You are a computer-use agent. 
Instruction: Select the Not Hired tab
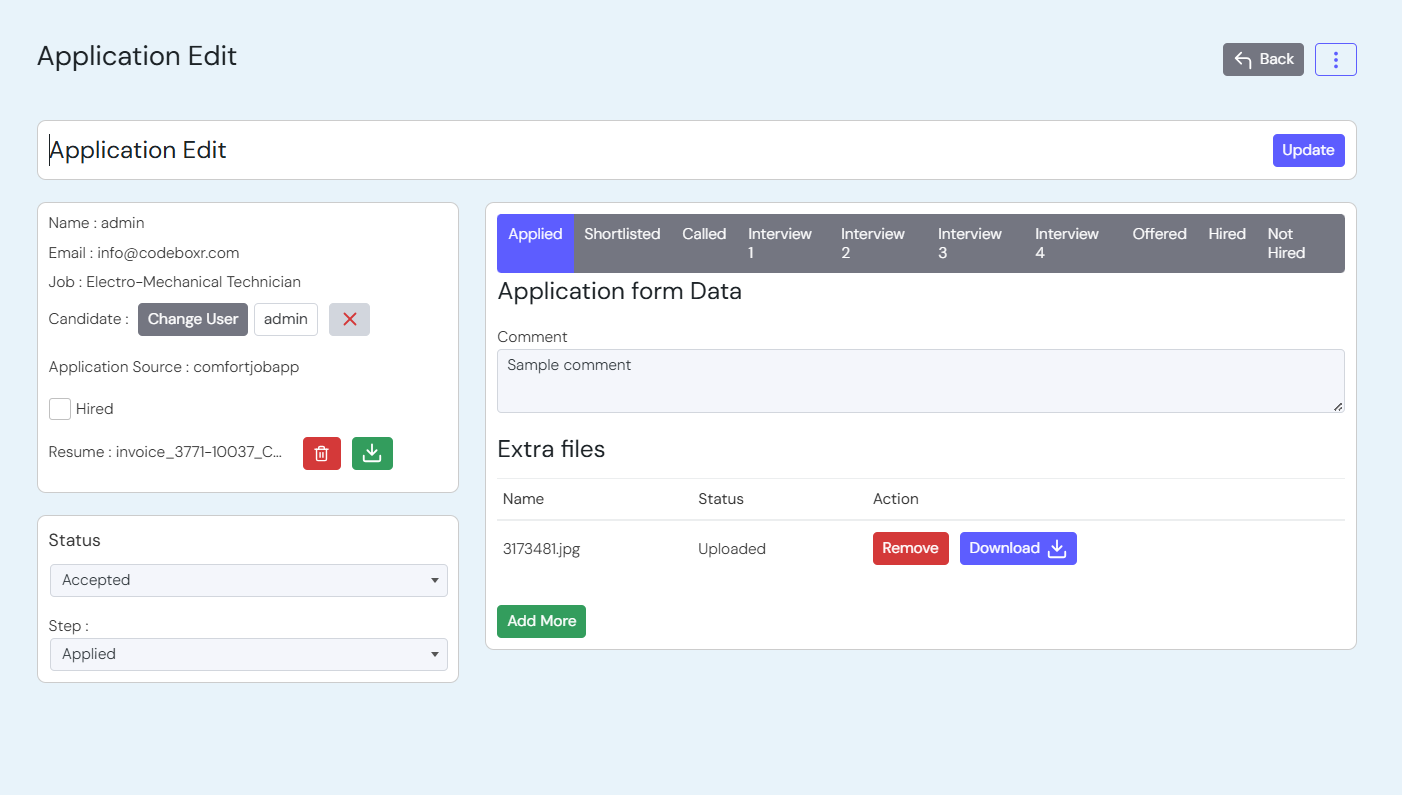[x=1286, y=243]
